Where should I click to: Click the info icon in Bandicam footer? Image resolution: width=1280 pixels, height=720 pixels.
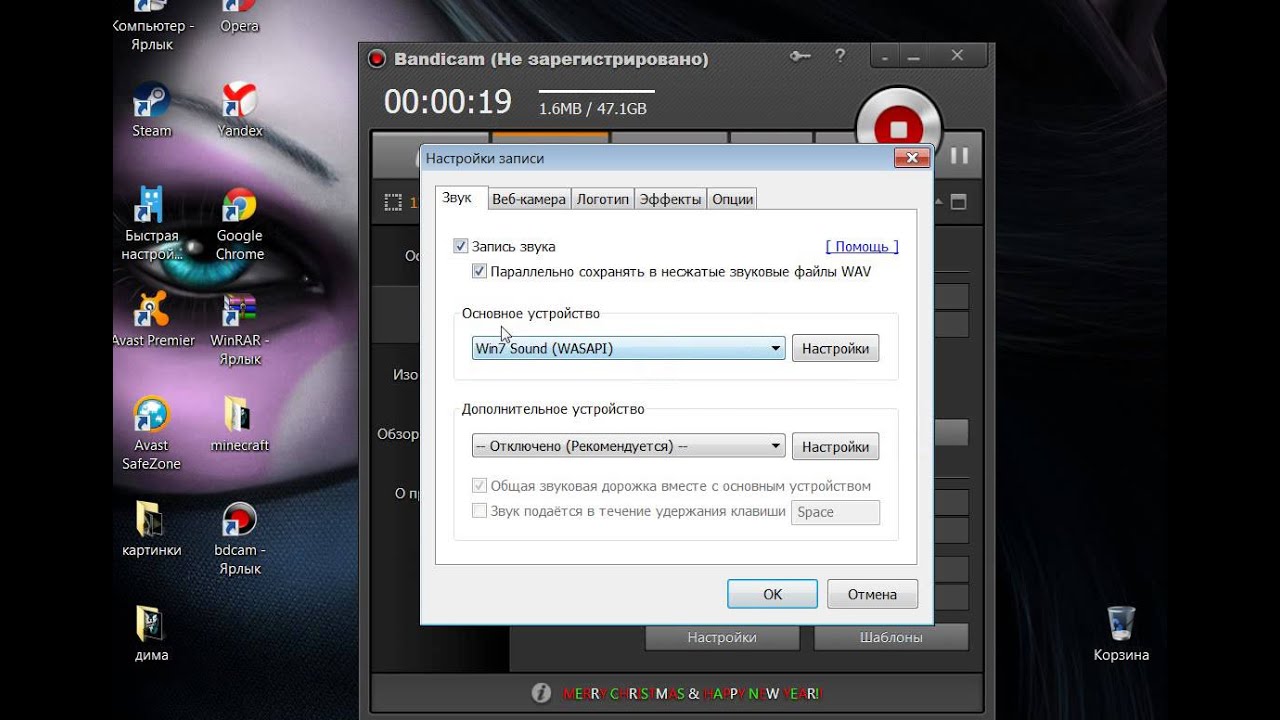point(541,692)
